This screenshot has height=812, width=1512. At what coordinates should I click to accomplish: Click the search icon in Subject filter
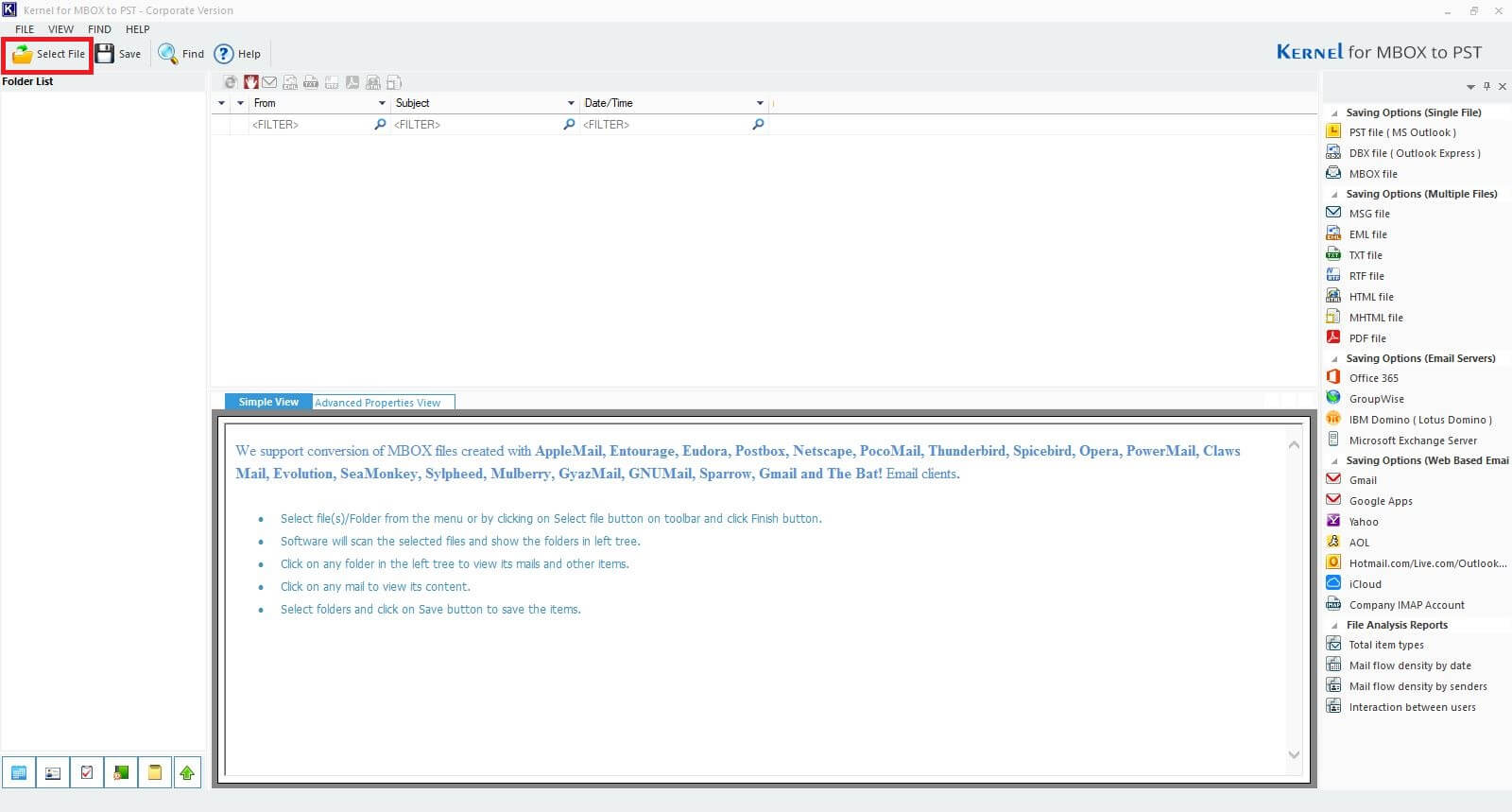pyautogui.click(x=569, y=125)
